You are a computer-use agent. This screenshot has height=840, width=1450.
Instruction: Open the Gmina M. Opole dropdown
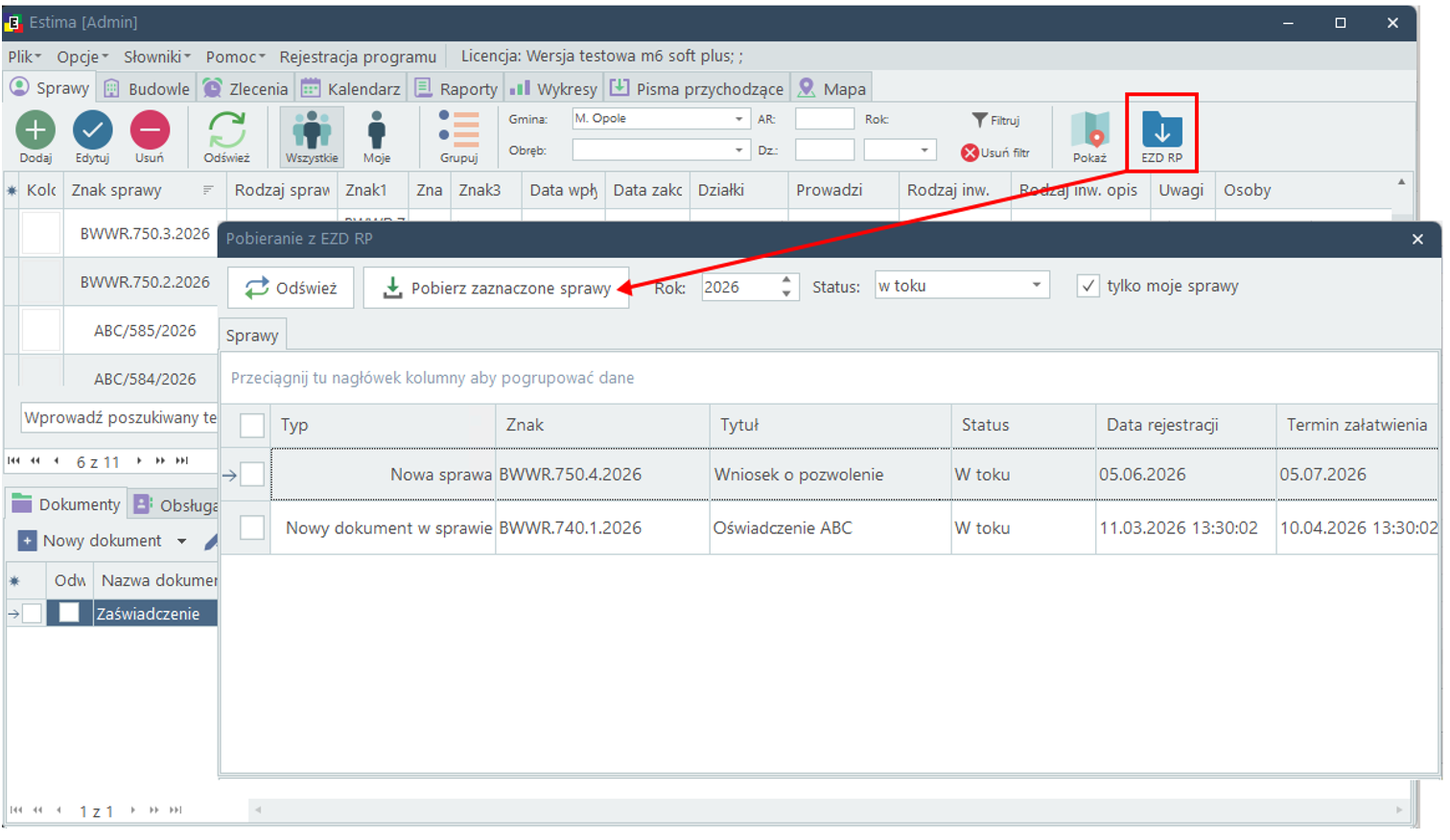click(738, 119)
